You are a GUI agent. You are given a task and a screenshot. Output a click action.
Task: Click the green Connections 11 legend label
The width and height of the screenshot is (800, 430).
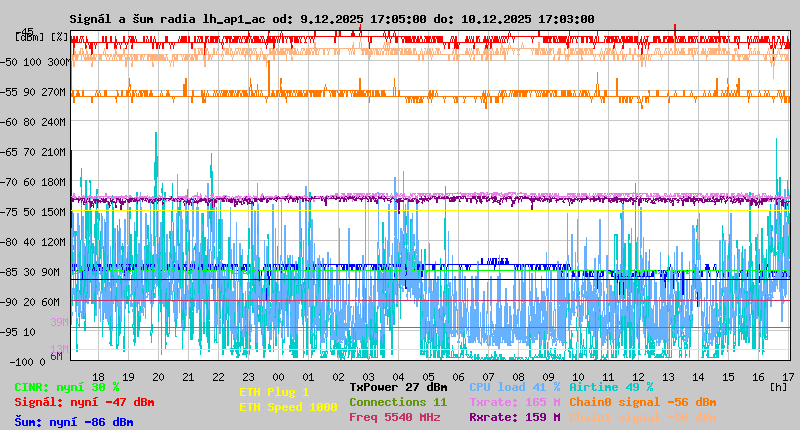pyautogui.click(x=398, y=402)
